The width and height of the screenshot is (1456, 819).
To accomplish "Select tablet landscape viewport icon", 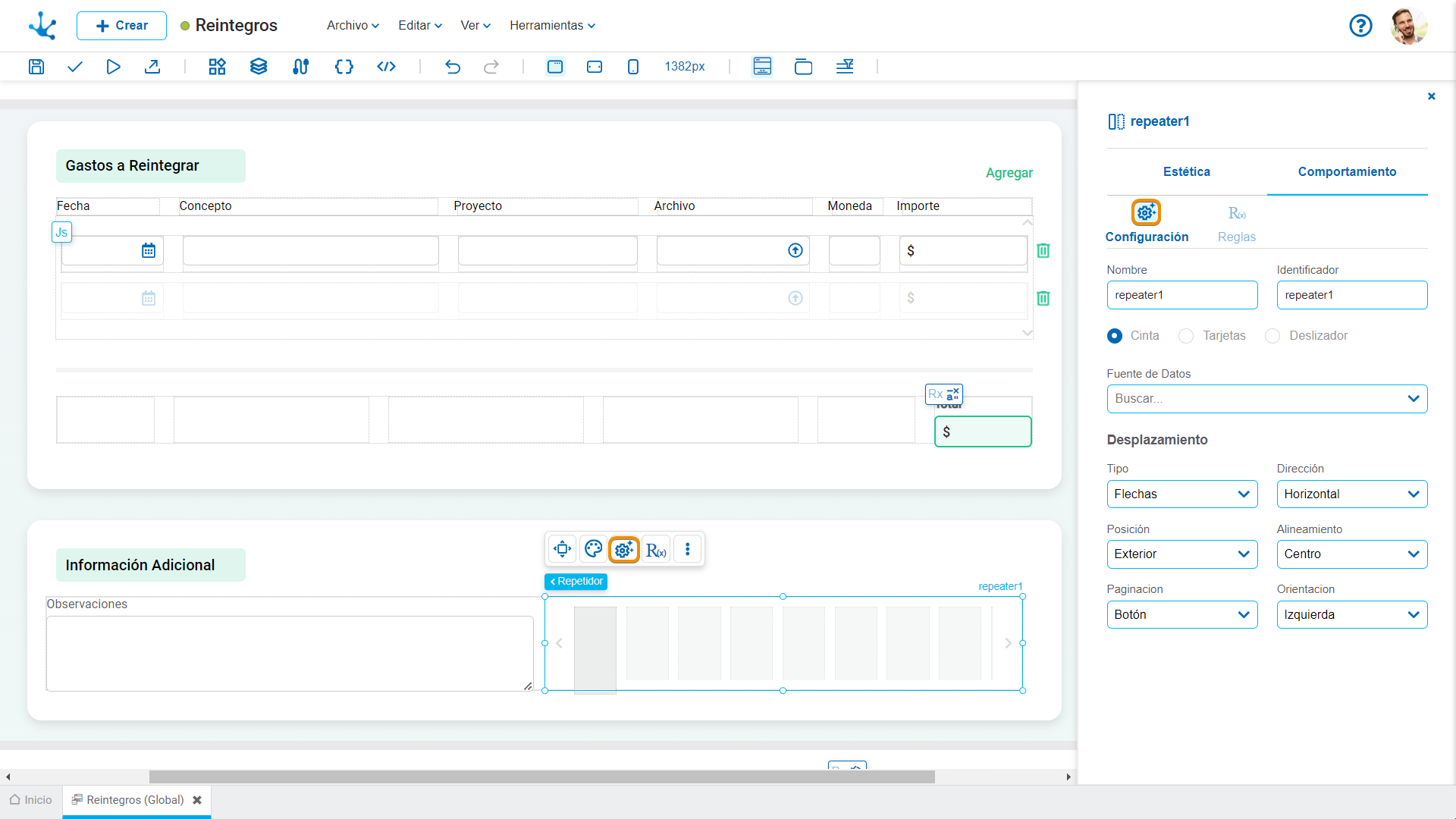I will coord(595,67).
